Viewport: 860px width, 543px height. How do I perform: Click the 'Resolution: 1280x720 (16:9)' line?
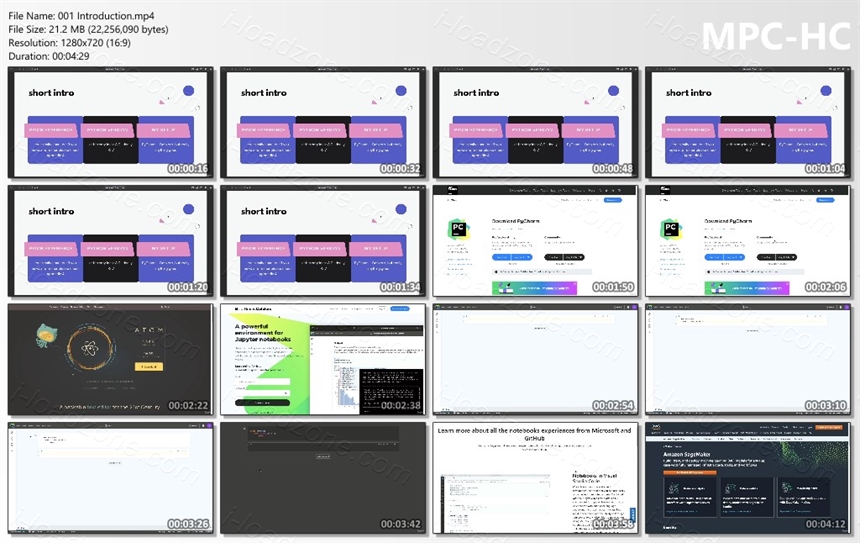click(x=70, y=43)
